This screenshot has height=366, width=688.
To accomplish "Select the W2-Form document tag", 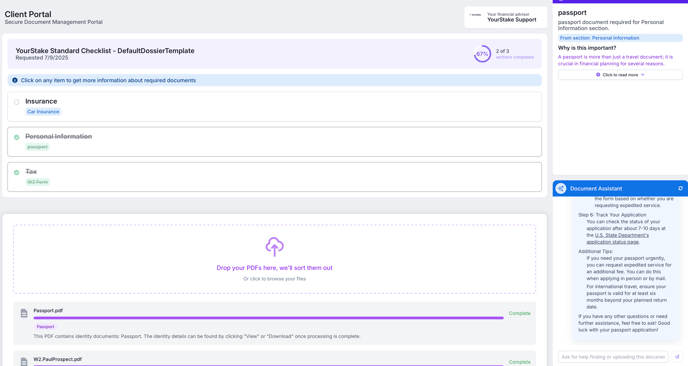I will [37, 182].
